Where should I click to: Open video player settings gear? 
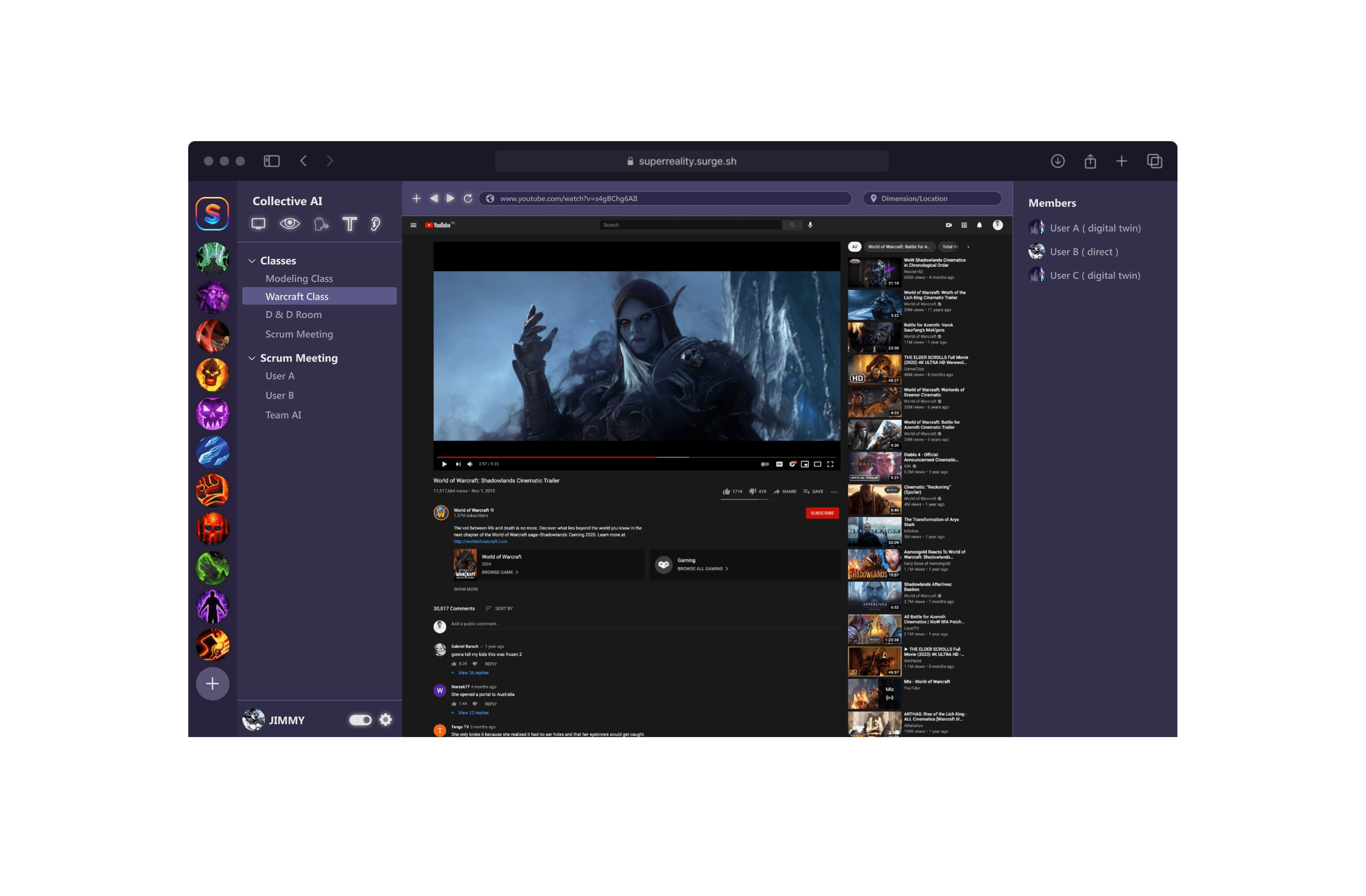(x=793, y=465)
